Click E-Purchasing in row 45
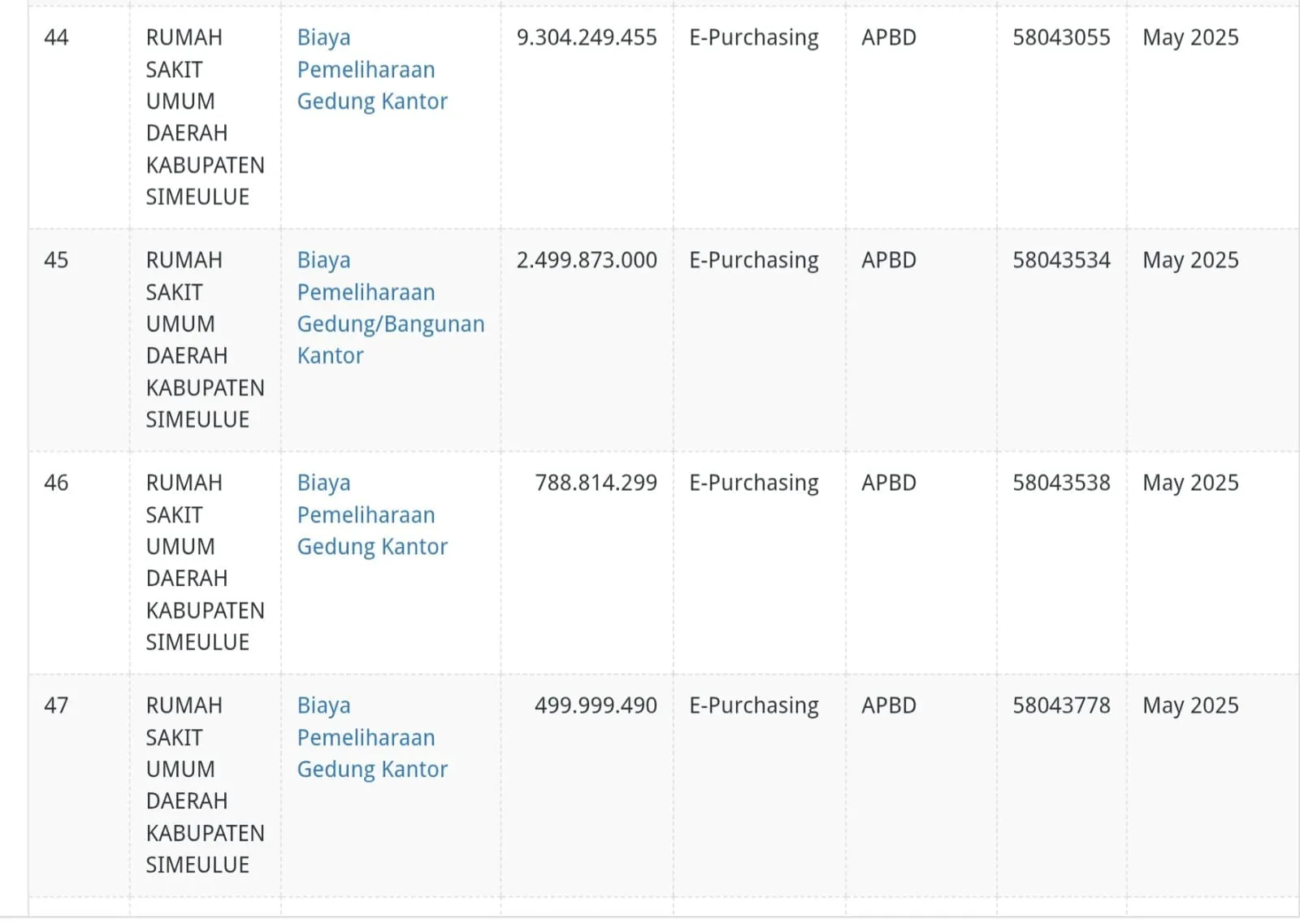 pyautogui.click(x=754, y=261)
